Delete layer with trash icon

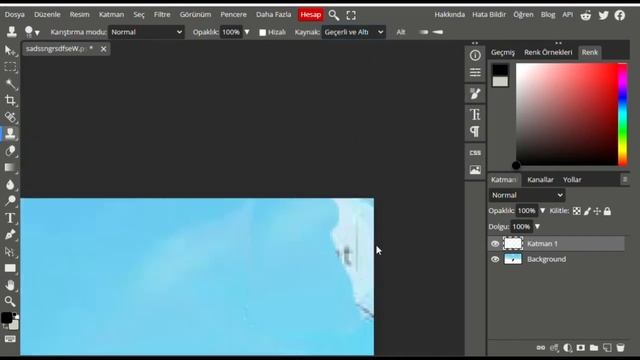[620, 348]
